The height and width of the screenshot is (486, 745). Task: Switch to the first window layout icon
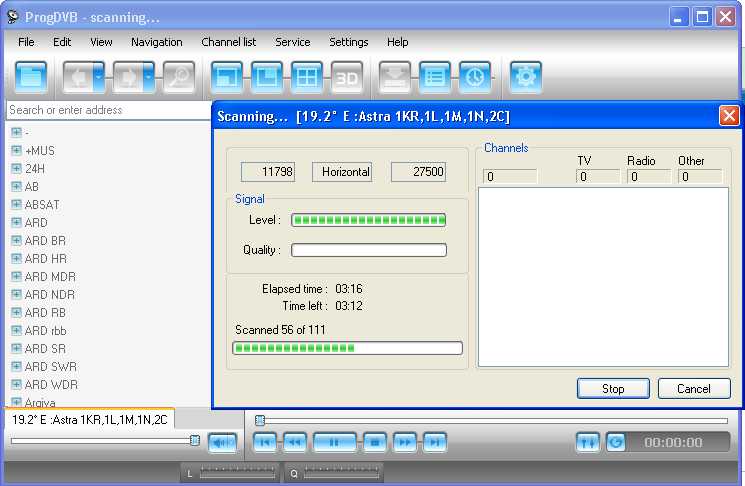click(227, 76)
